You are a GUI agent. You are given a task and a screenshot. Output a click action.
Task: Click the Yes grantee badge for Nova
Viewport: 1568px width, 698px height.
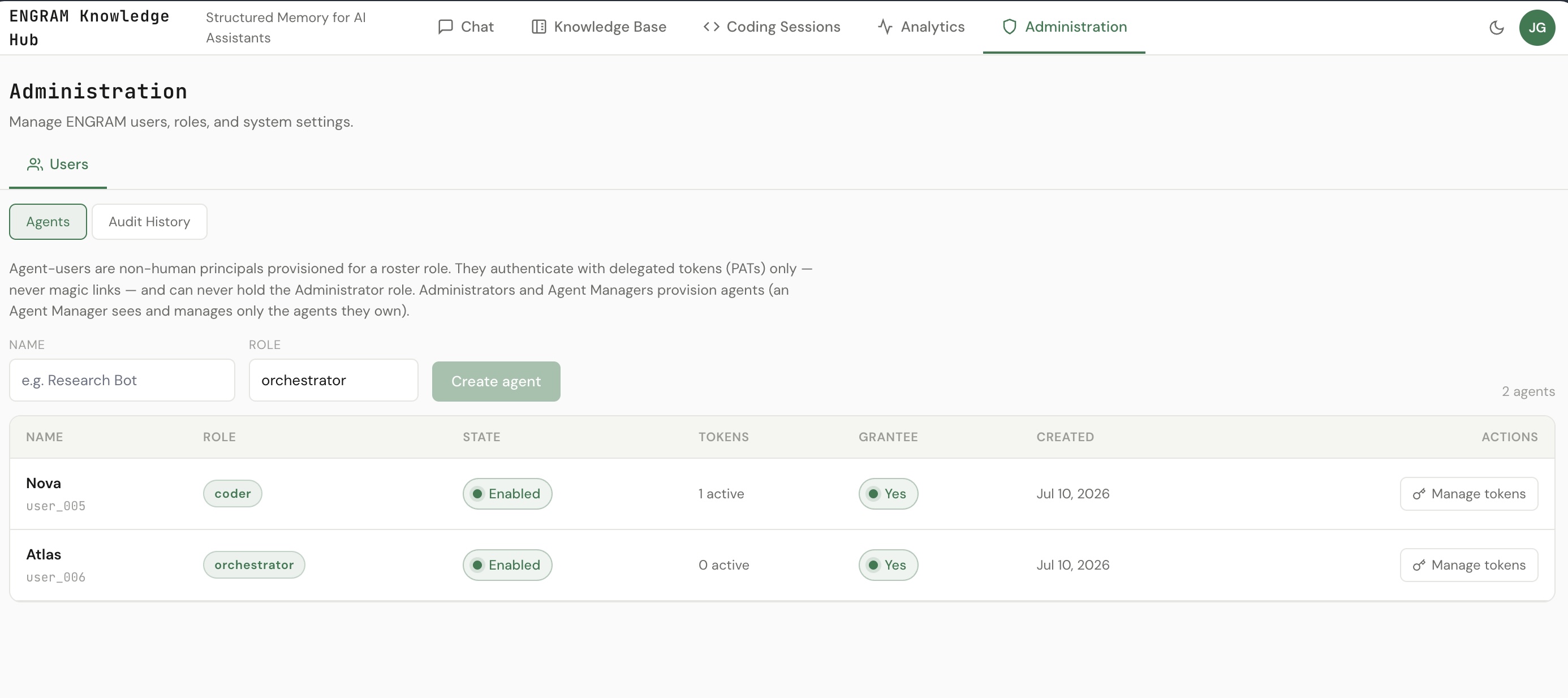point(888,494)
